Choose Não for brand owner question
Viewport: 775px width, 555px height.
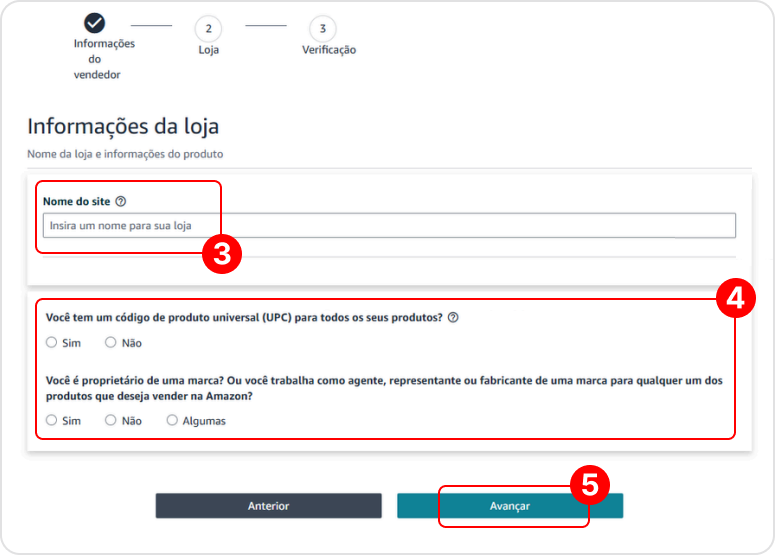(x=110, y=420)
